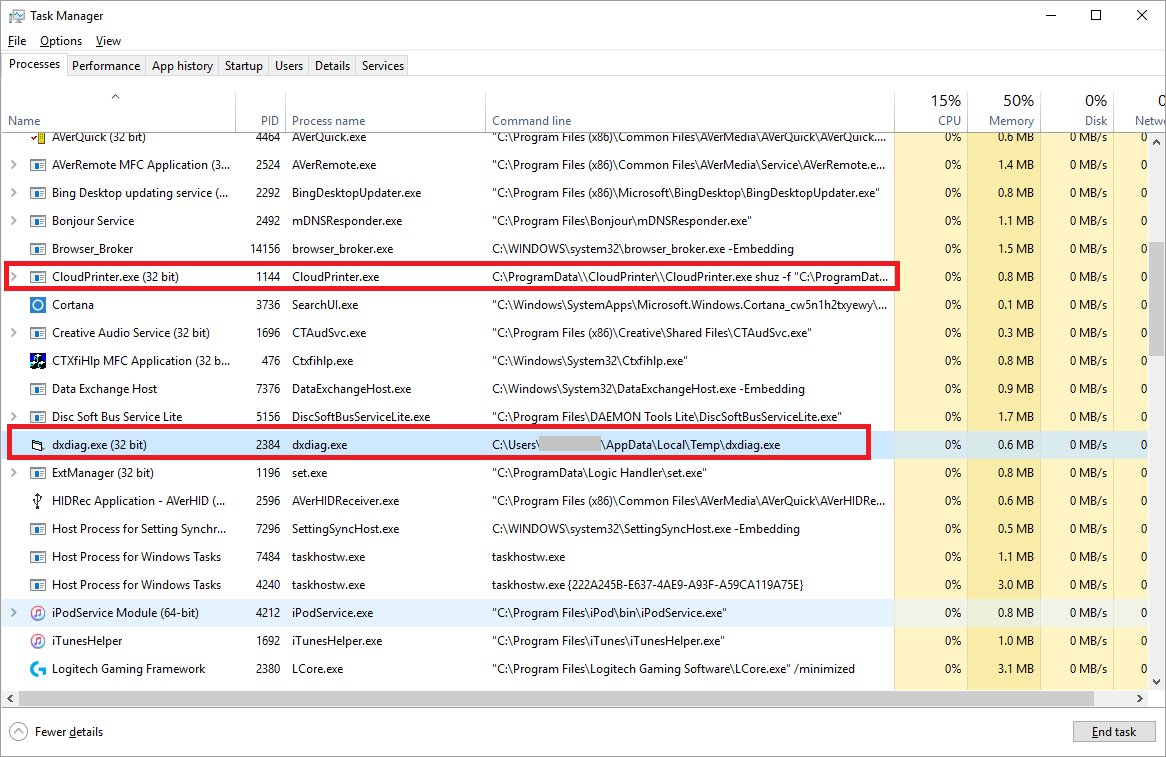Select the SearchUI.exe process name cell
This screenshot has height=757, width=1166.
325,305
